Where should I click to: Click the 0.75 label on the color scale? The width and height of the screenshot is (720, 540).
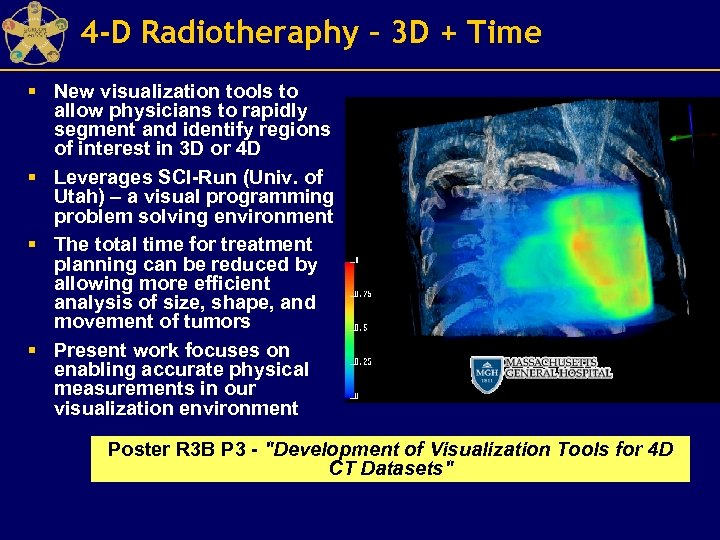pos(363,294)
